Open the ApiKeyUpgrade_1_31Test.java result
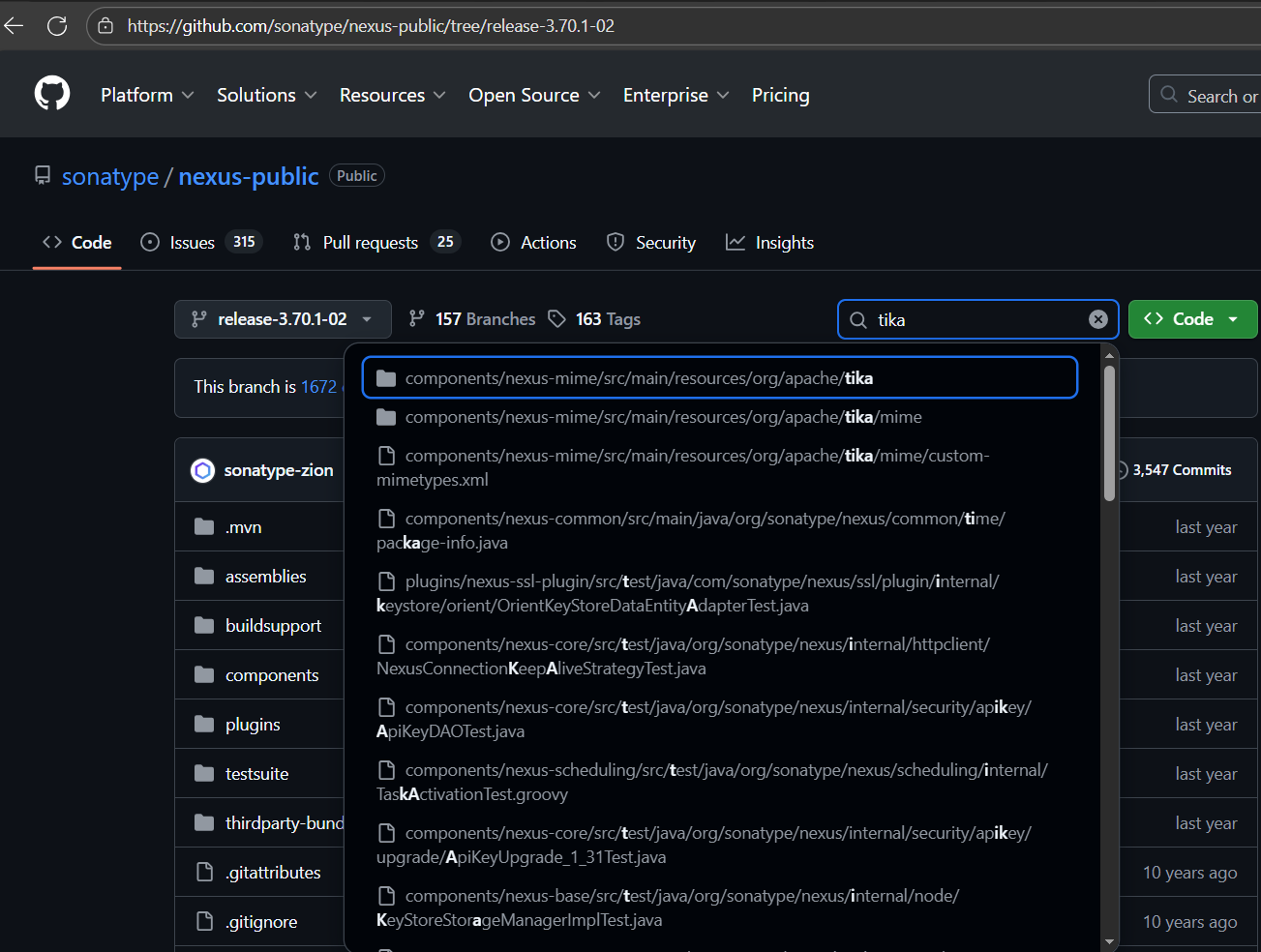 tap(720, 845)
